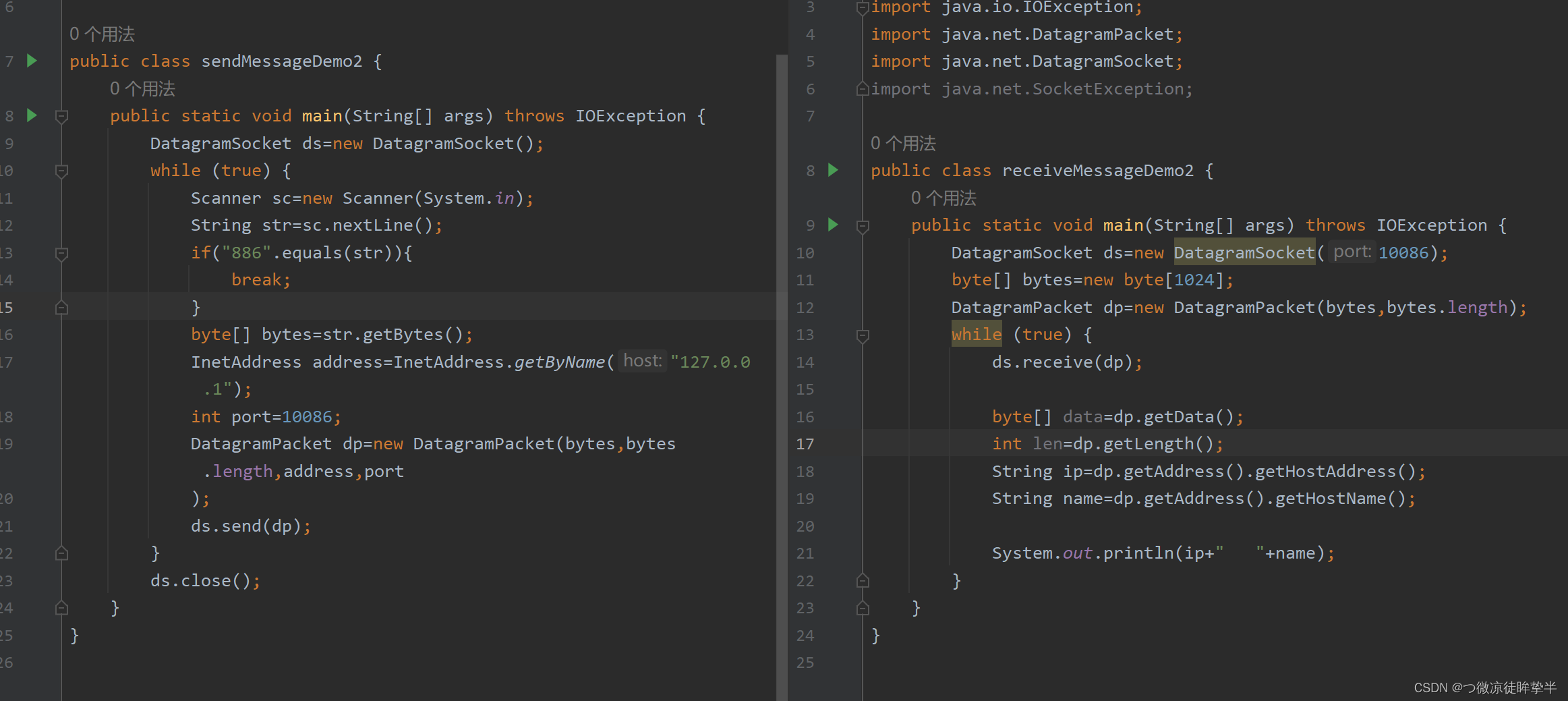
Task: Click usages hint above receiveMessageDemo2 class
Action: click(903, 143)
